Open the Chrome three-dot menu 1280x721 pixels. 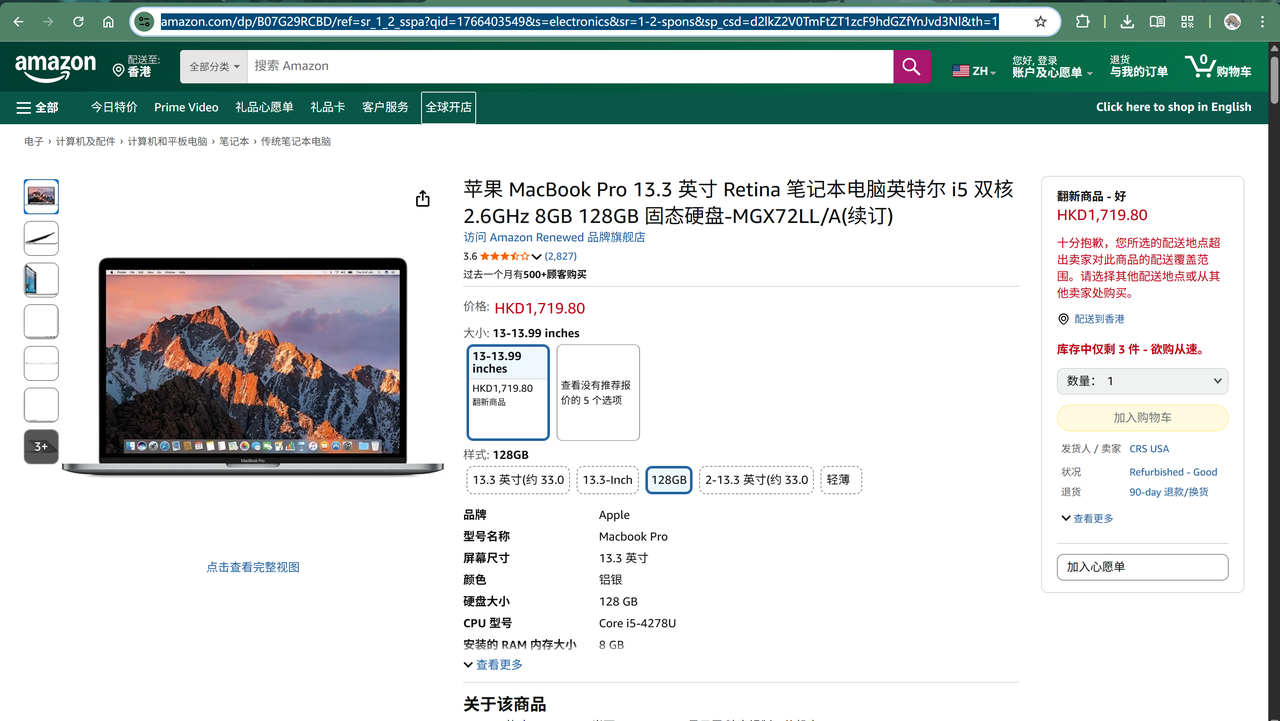[1262, 21]
